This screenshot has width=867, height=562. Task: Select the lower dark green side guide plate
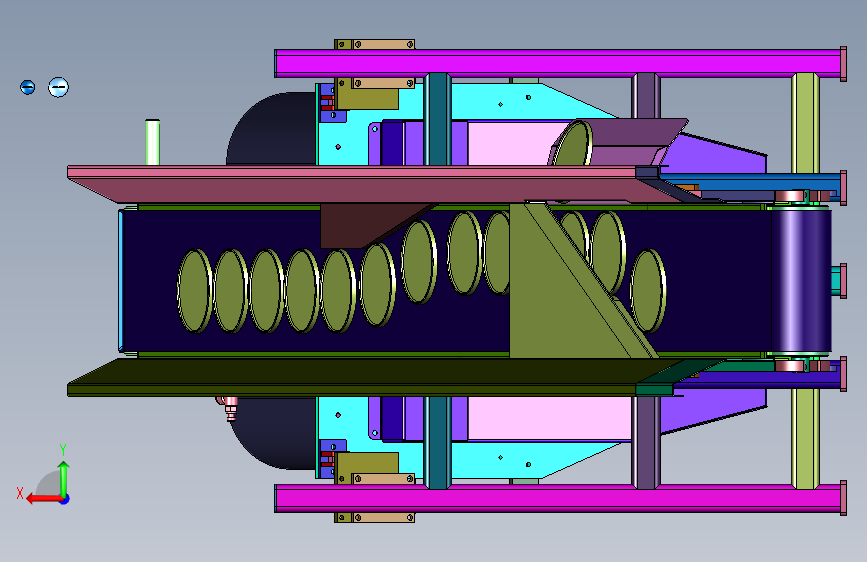coord(354,377)
